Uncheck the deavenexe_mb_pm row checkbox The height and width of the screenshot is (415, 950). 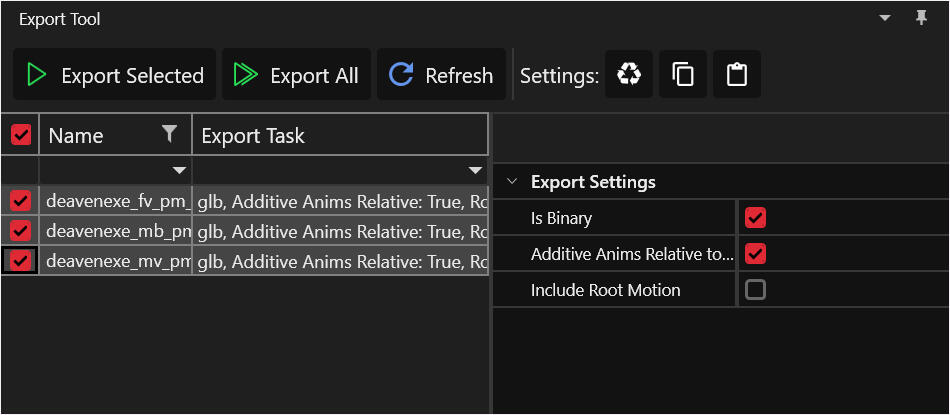pyautogui.click(x=20, y=230)
